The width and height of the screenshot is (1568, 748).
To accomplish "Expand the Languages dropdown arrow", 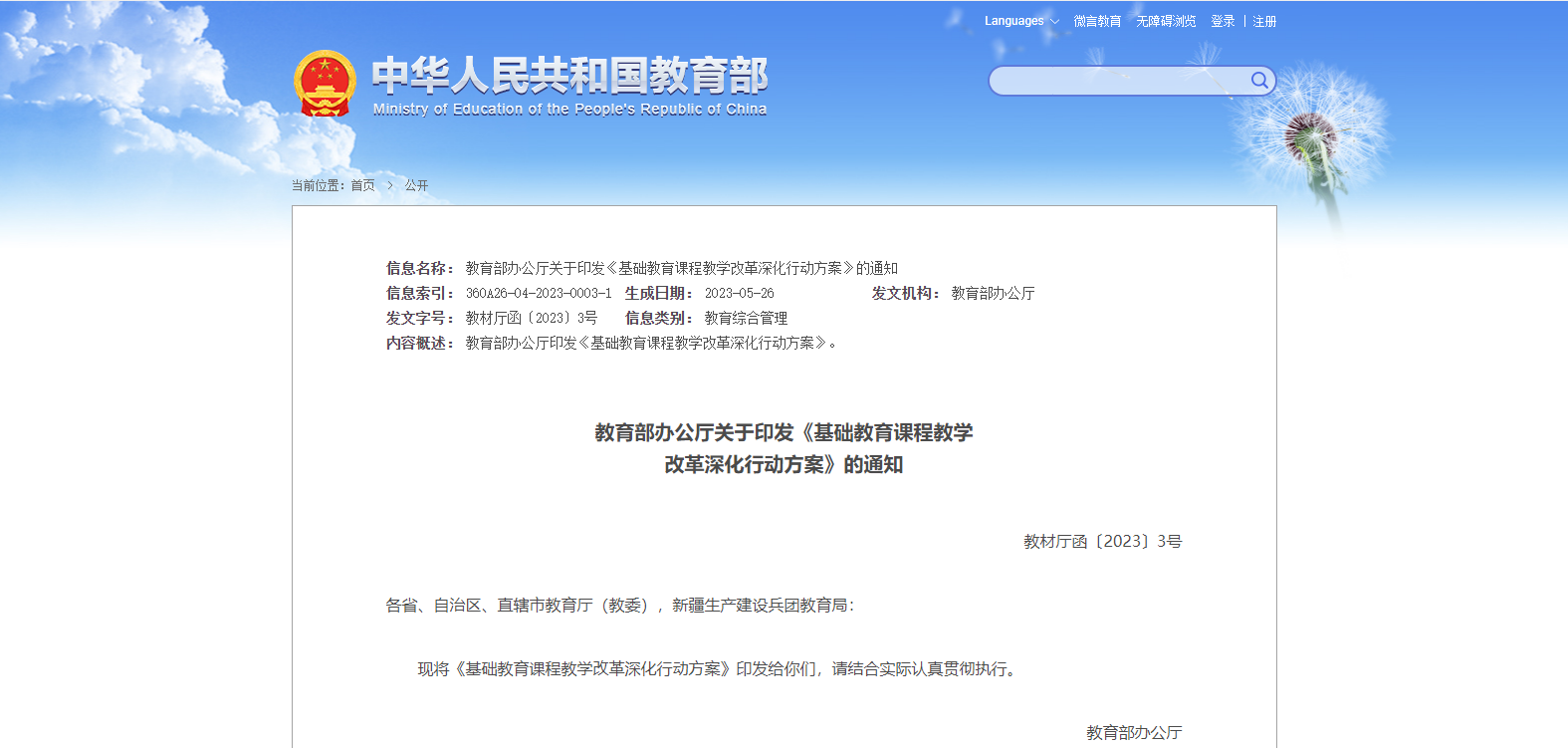I will pyautogui.click(x=1054, y=22).
